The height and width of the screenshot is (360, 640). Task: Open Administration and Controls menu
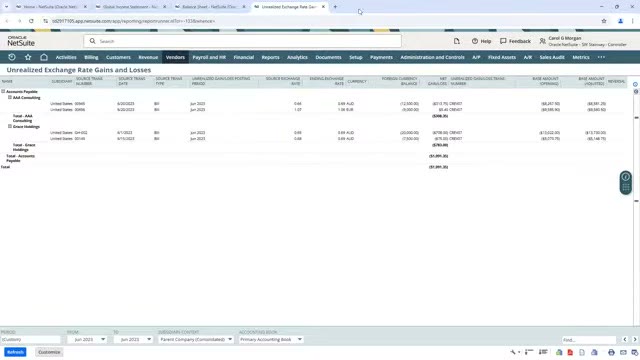(432, 58)
